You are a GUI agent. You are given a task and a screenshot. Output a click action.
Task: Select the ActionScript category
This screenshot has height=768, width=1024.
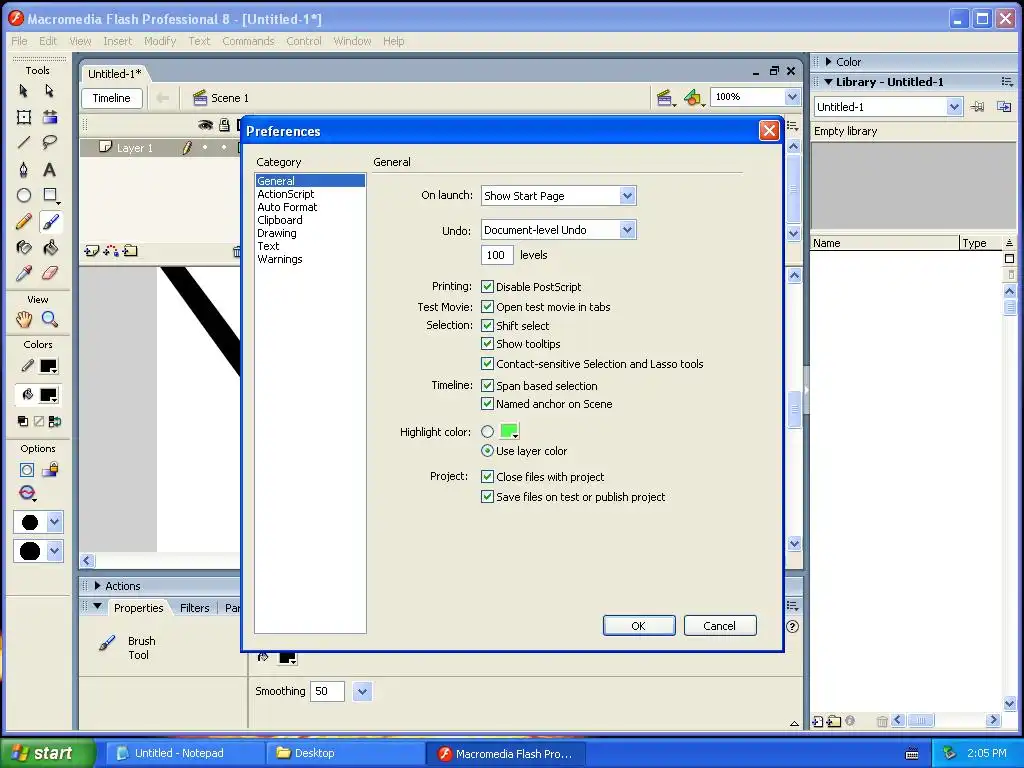click(x=285, y=194)
